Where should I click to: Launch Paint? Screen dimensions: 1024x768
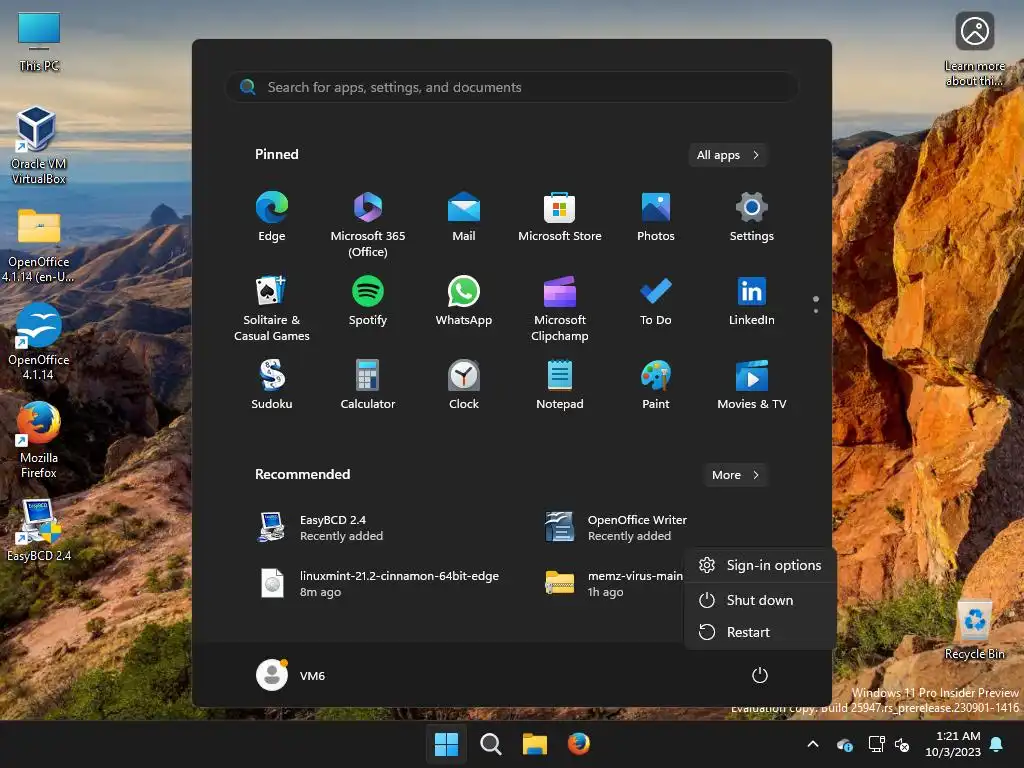(656, 385)
